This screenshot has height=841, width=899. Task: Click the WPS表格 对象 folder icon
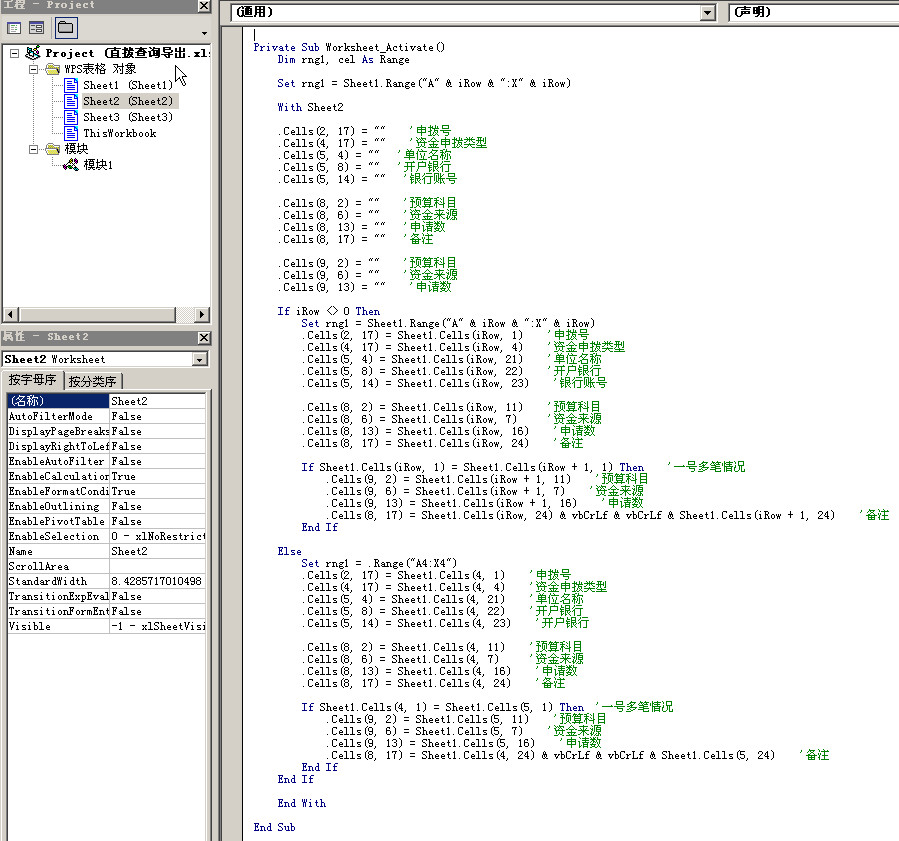click(x=52, y=69)
